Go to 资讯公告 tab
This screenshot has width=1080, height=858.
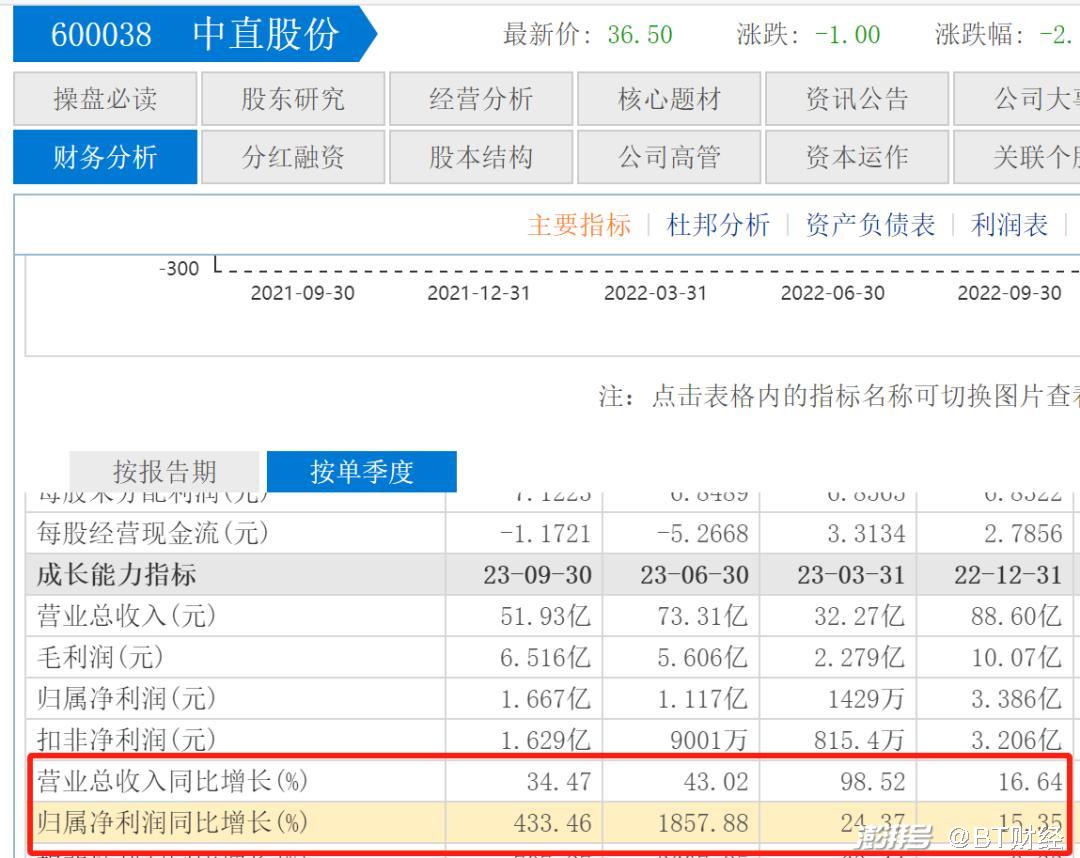tap(857, 99)
